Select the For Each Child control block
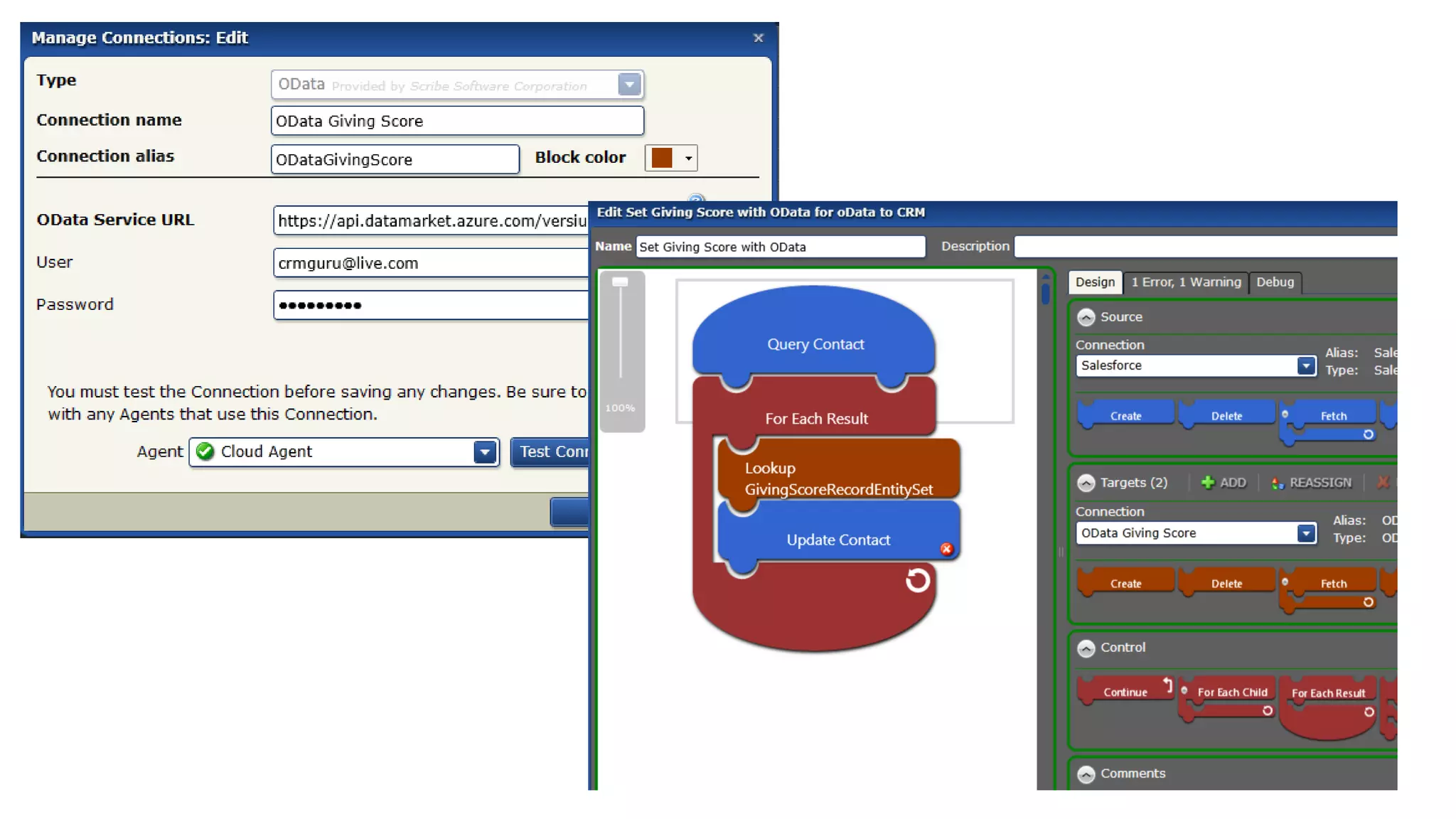The height and width of the screenshot is (819, 1456). (1231, 692)
